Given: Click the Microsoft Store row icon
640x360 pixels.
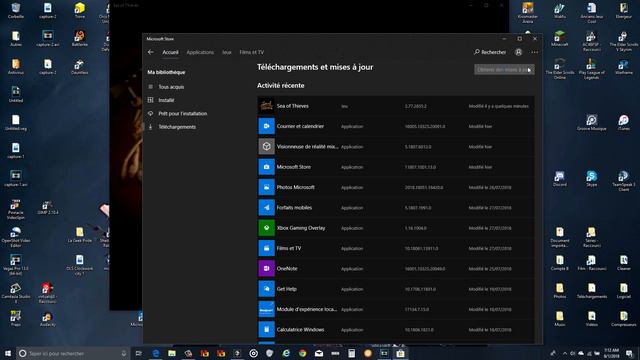Looking at the screenshot, I should (x=267, y=167).
